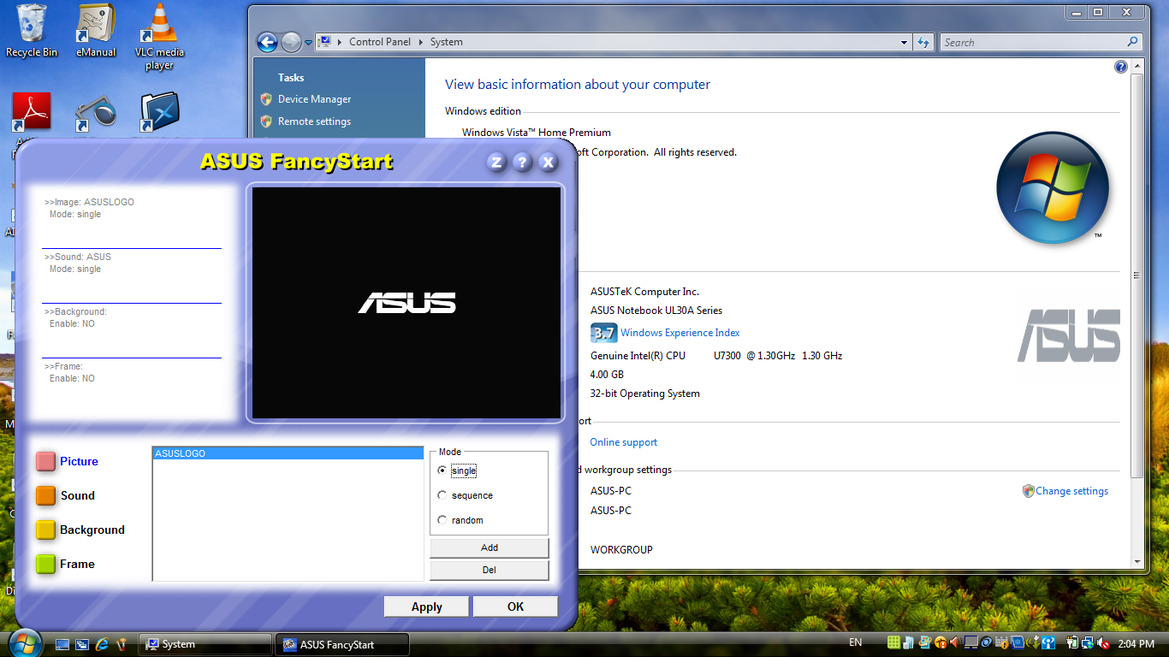This screenshot has width=1169, height=657.
Task: Click the Picture category label
Action: pyautogui.click(x=79, y=462)
